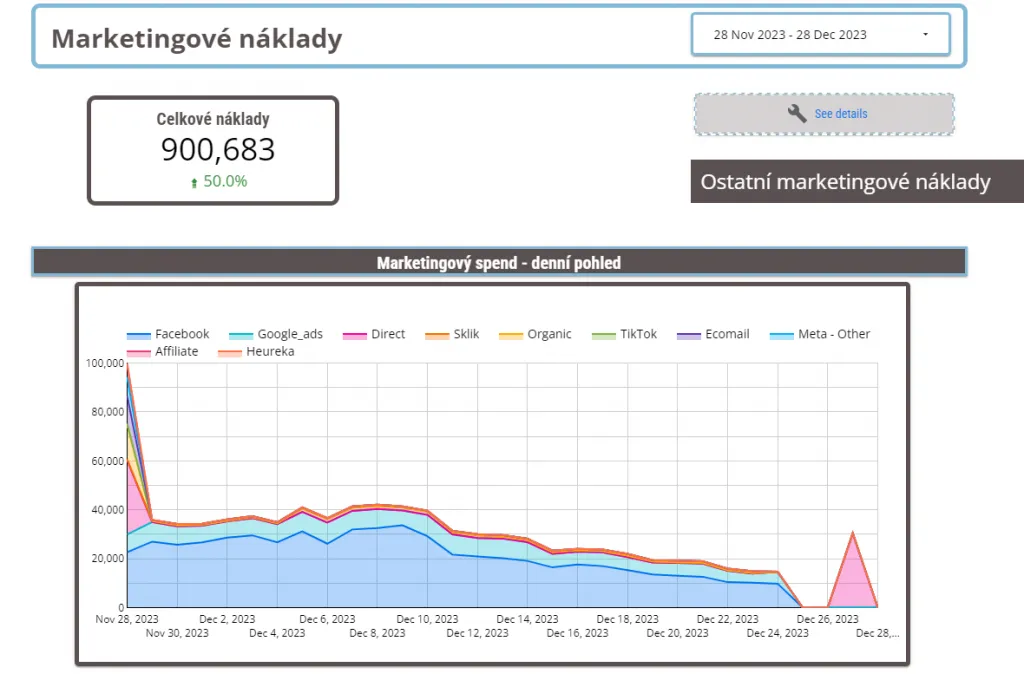Image resolution: width=1024 pixels, height=674 pixels.
Task: Toggle the TikTok legend entry
Action: [x=624, y=334]
